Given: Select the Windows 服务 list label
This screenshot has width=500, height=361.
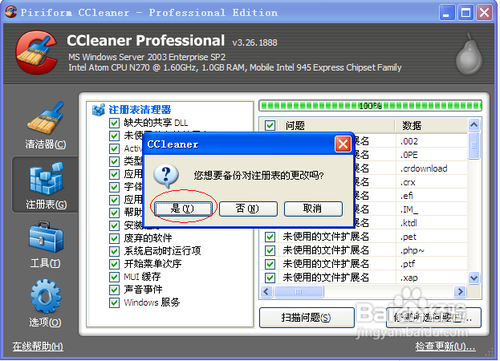Looking at the screenshot, I should point(152,302).
